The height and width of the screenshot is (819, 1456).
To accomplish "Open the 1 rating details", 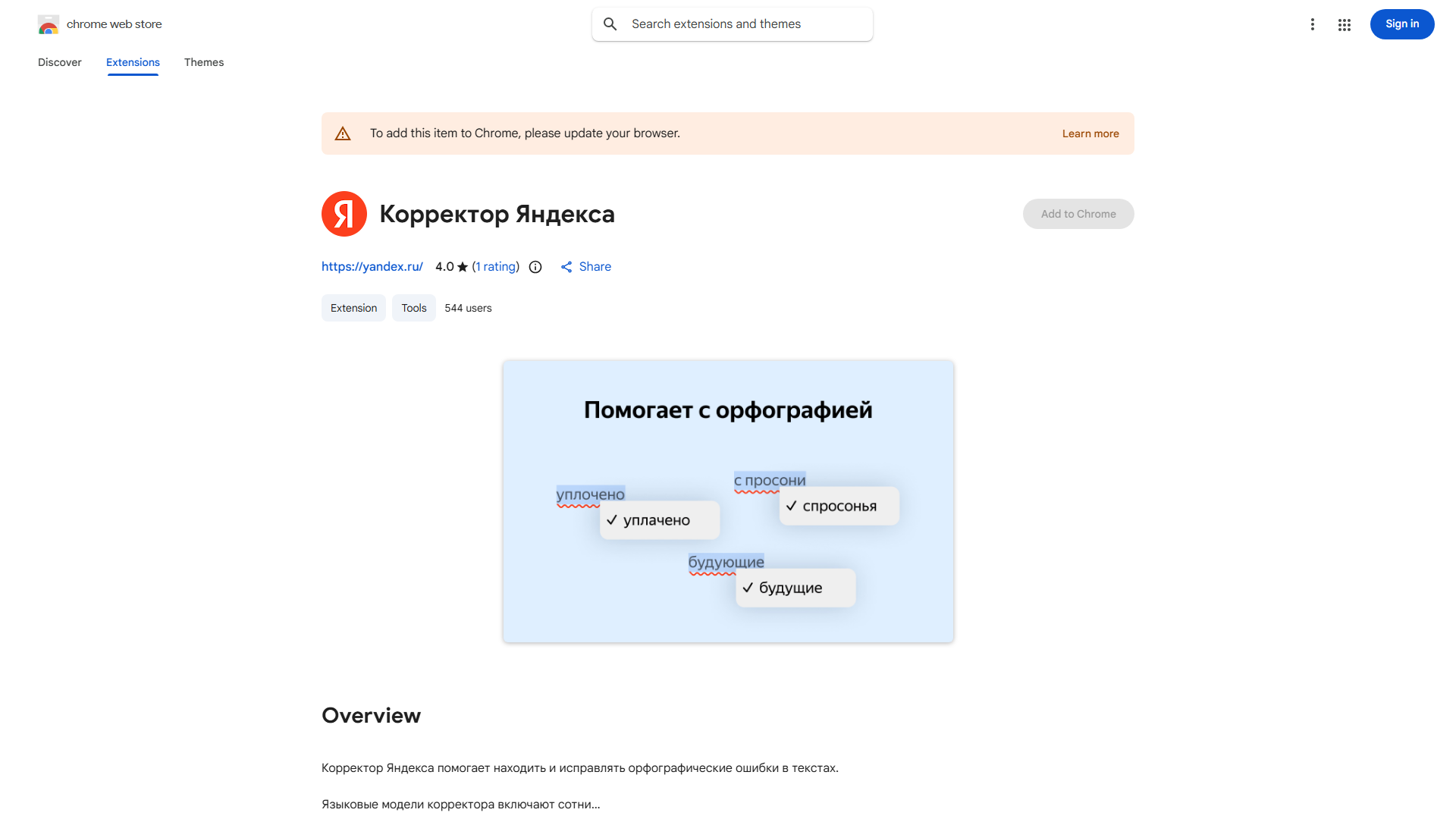I will (x=495, y=266).
